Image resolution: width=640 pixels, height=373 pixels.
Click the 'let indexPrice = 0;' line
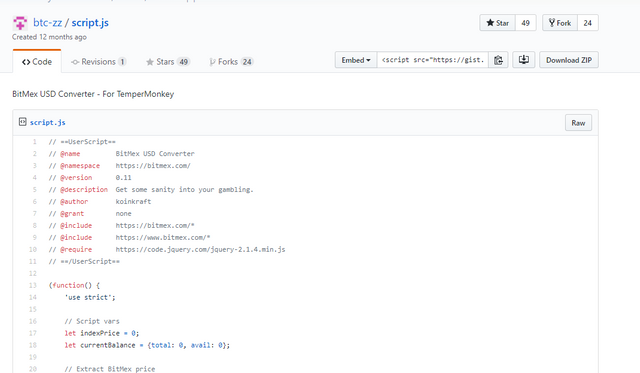[x=102, y=333]
